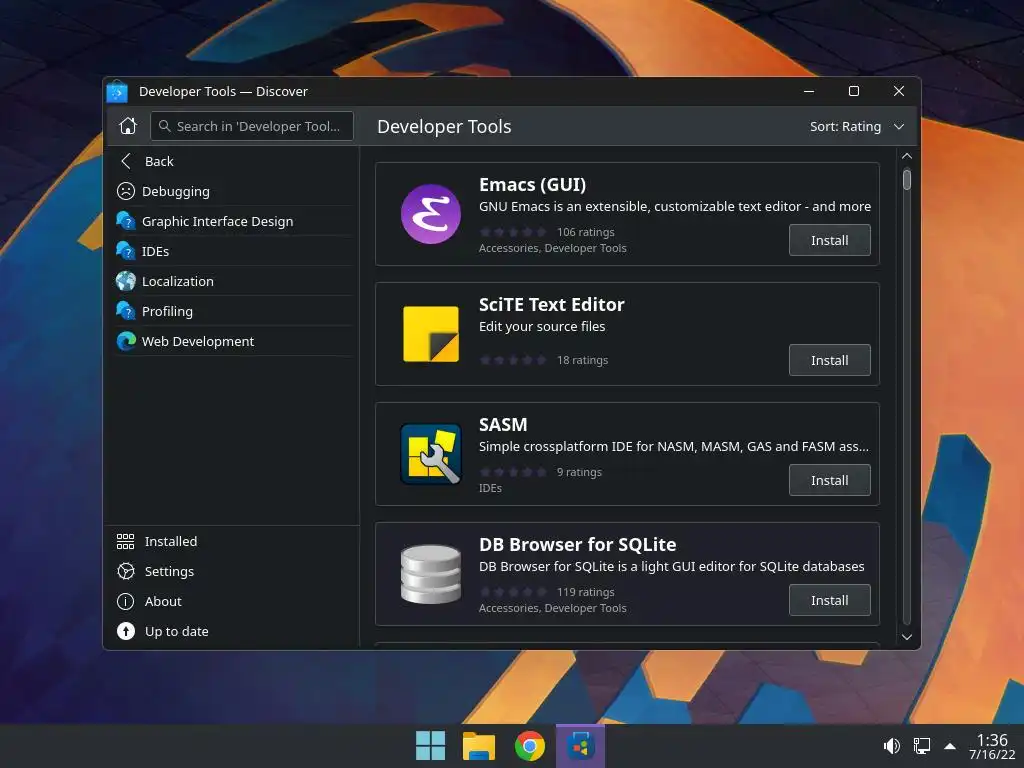Open the Start menu on the taskbar

pyautogui.click(x=430, y=746)
